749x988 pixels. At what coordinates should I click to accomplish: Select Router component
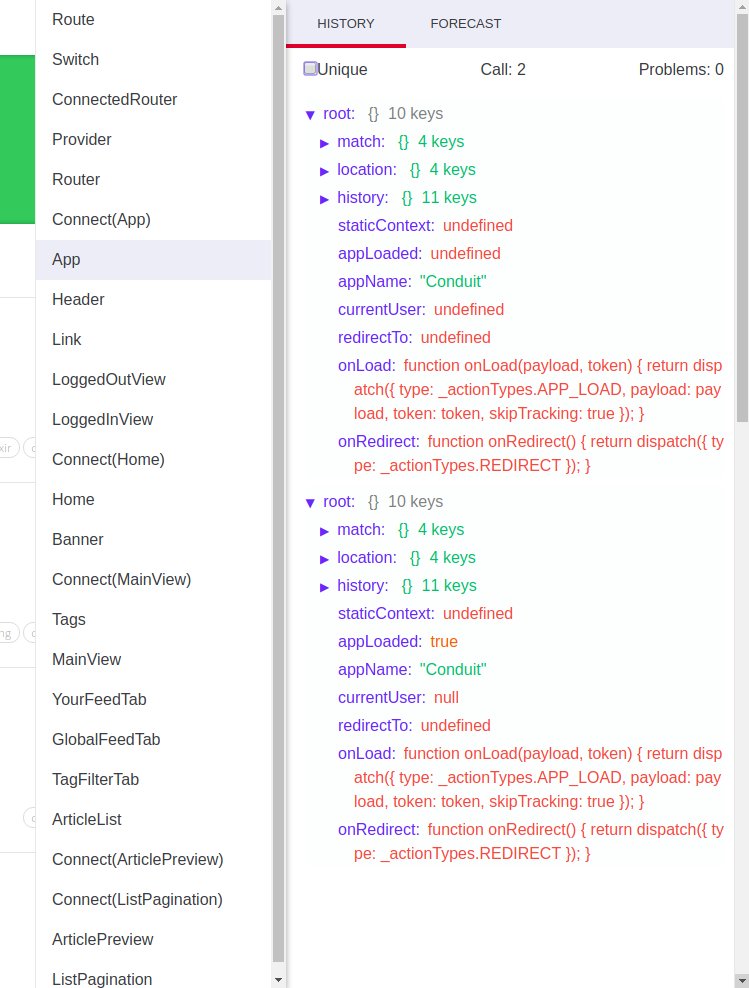(154, 180)
